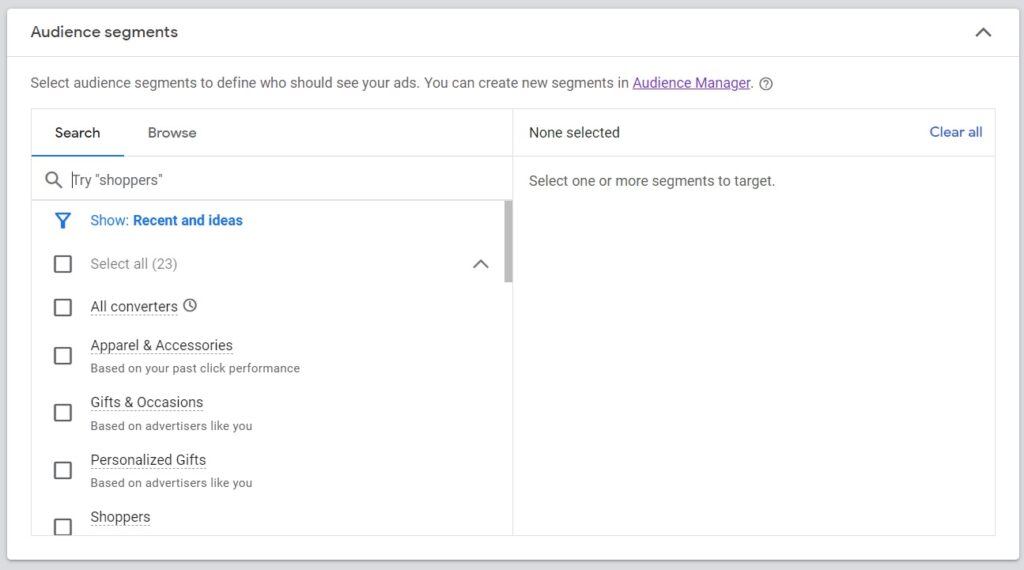Click the segment list scrollbar

508,242
